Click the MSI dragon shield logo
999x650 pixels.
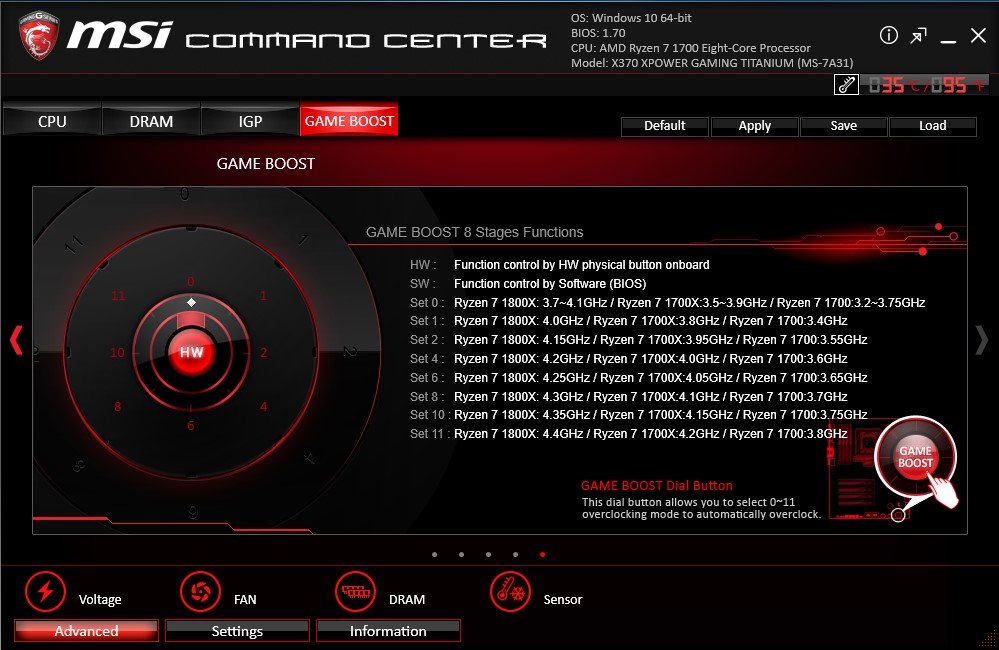38,36
